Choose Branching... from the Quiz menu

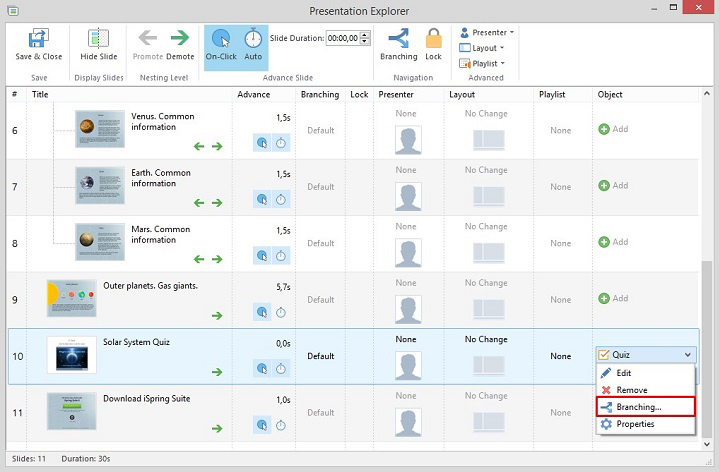(638, 407)
